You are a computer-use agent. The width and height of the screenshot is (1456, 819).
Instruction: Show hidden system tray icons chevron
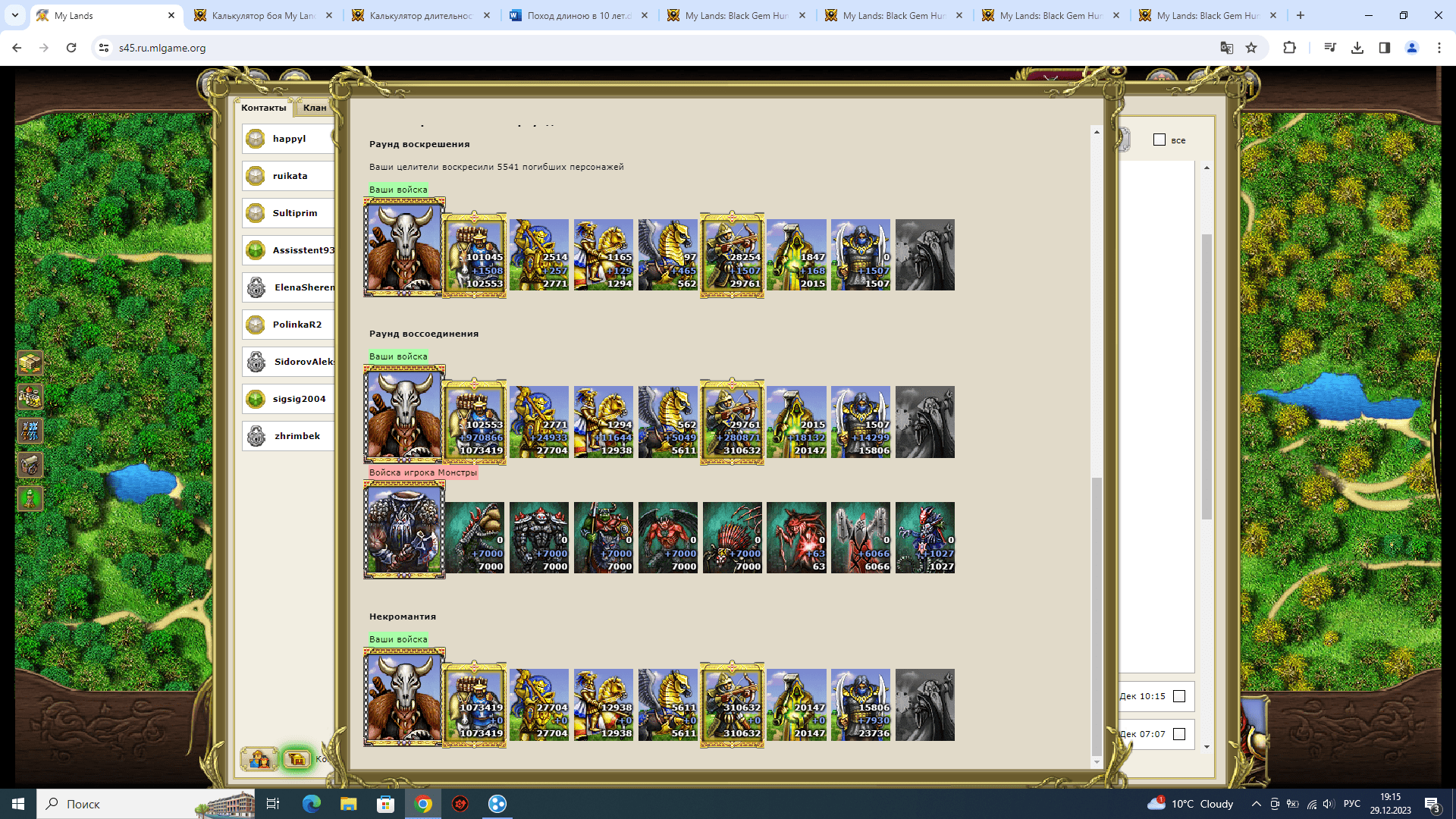1256,804
